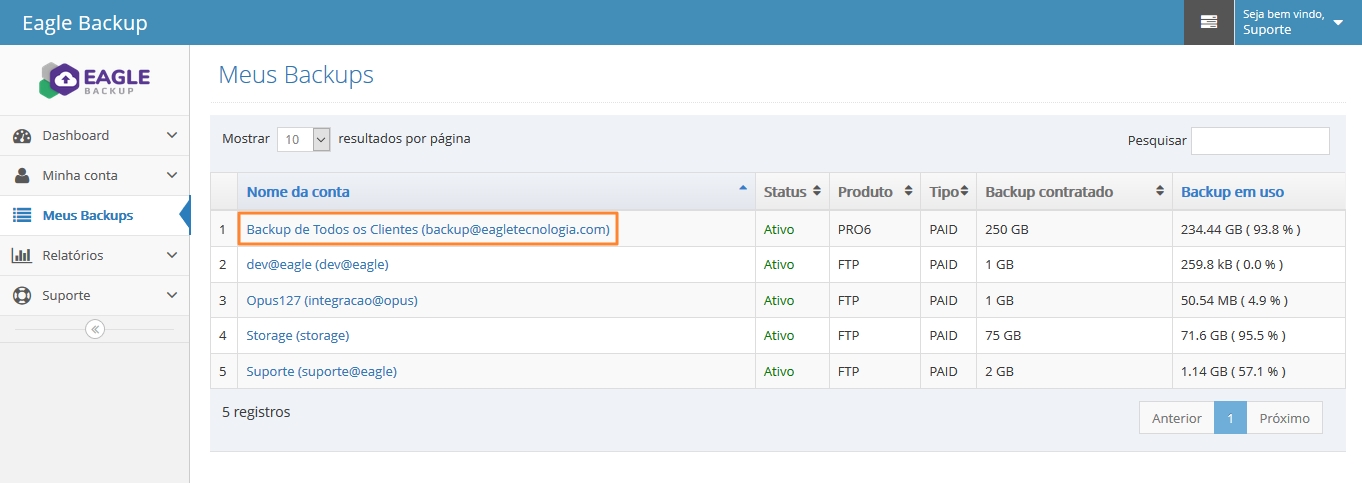Expand the Dashboard menu chevron
1362x483 pixels.
pyautogui.click(x=172, y=136)
